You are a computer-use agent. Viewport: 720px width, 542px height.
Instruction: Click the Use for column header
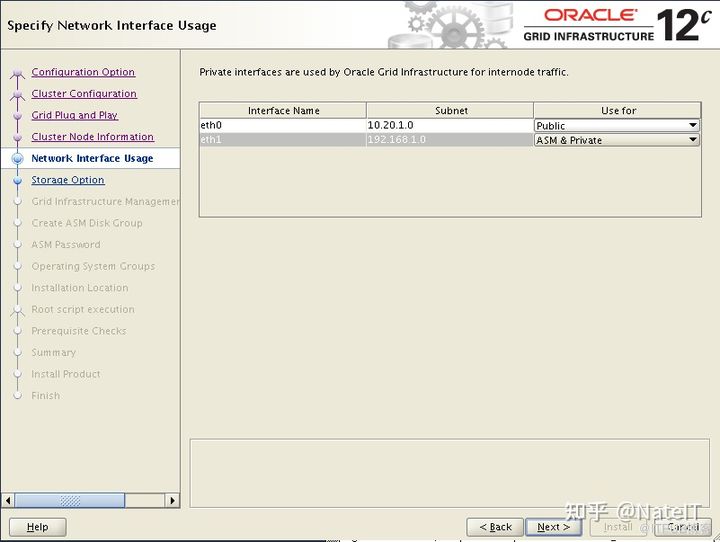click(618, 111)
